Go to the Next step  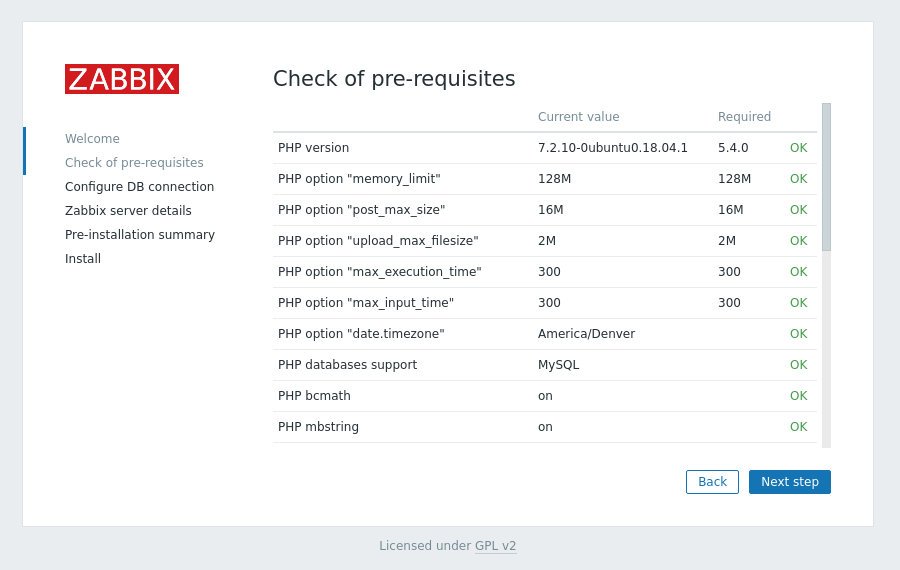789,482
